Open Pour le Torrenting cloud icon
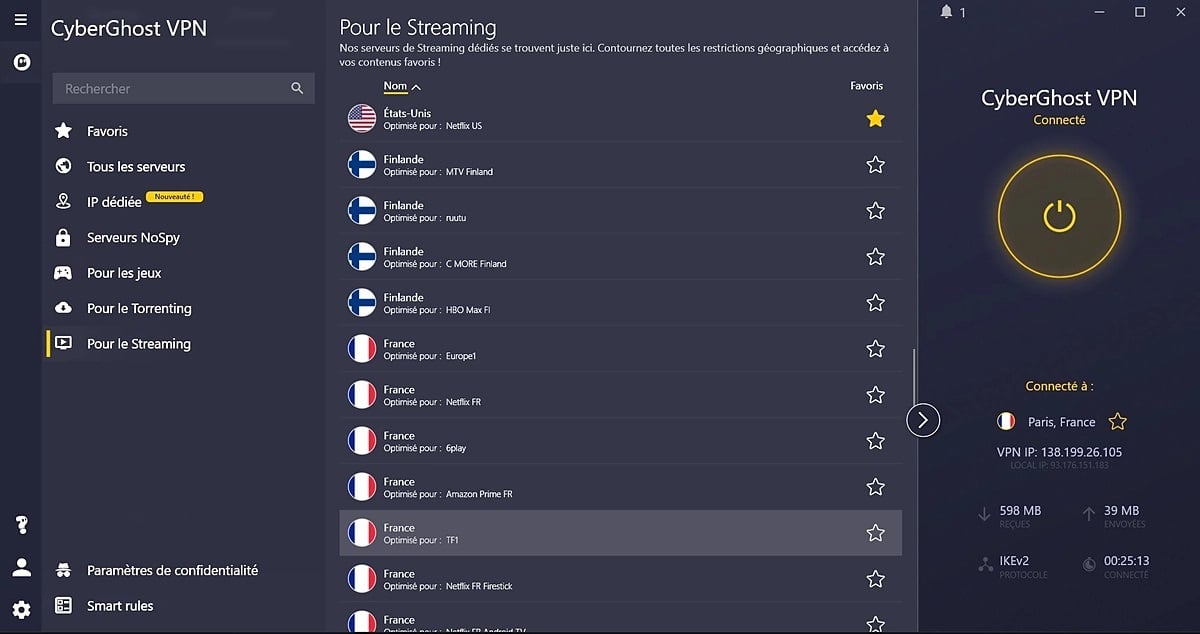The image size is (1200, 634). [63, 308]
